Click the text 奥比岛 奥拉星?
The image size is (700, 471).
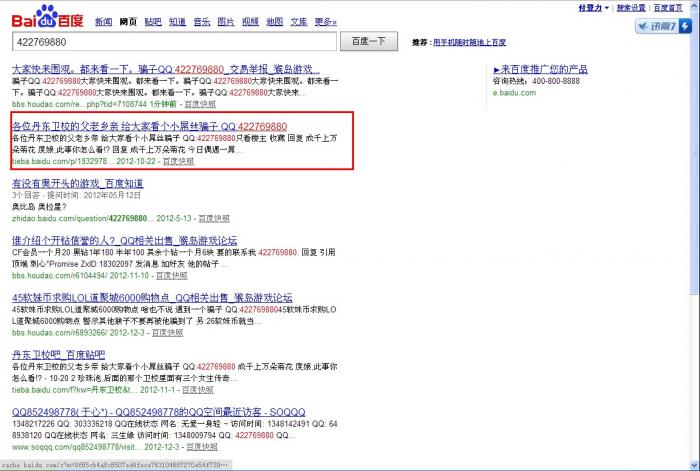point(39,207)
